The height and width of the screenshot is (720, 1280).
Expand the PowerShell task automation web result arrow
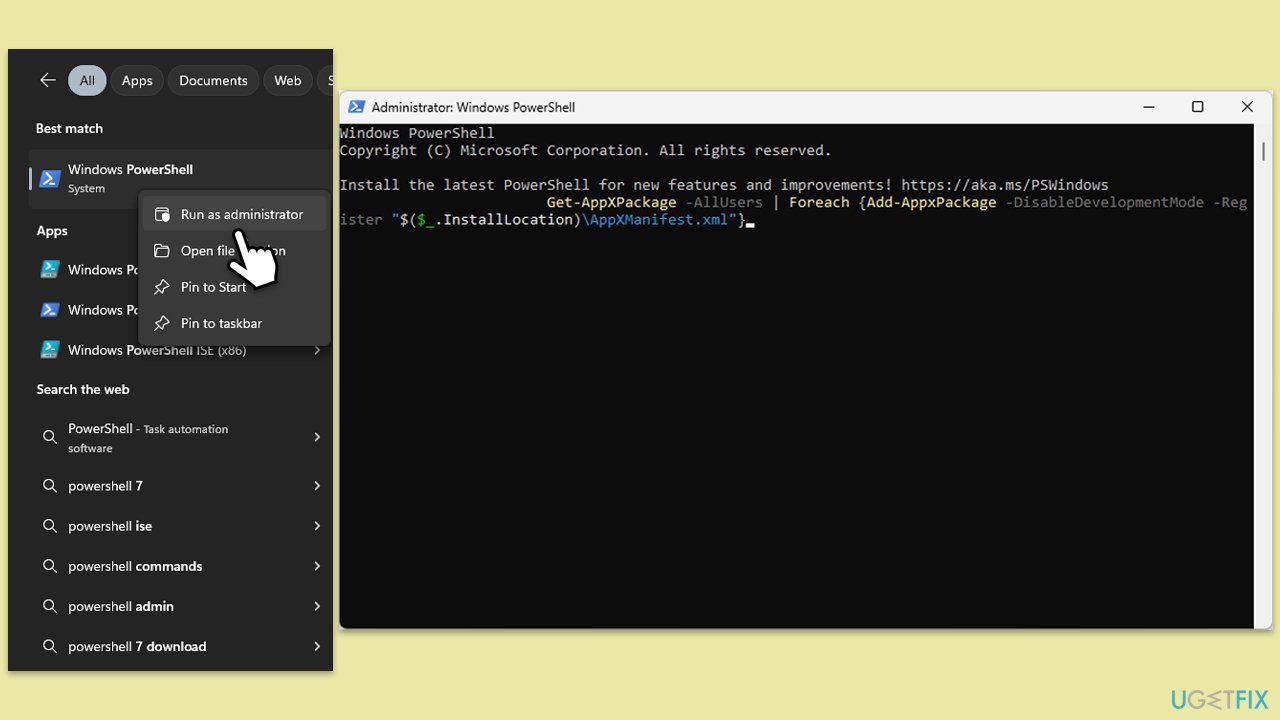[317, 437]
